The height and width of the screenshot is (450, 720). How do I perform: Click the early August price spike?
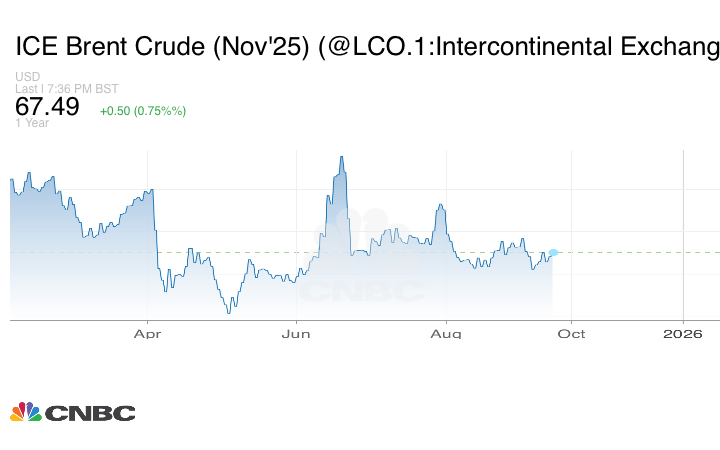439,206
